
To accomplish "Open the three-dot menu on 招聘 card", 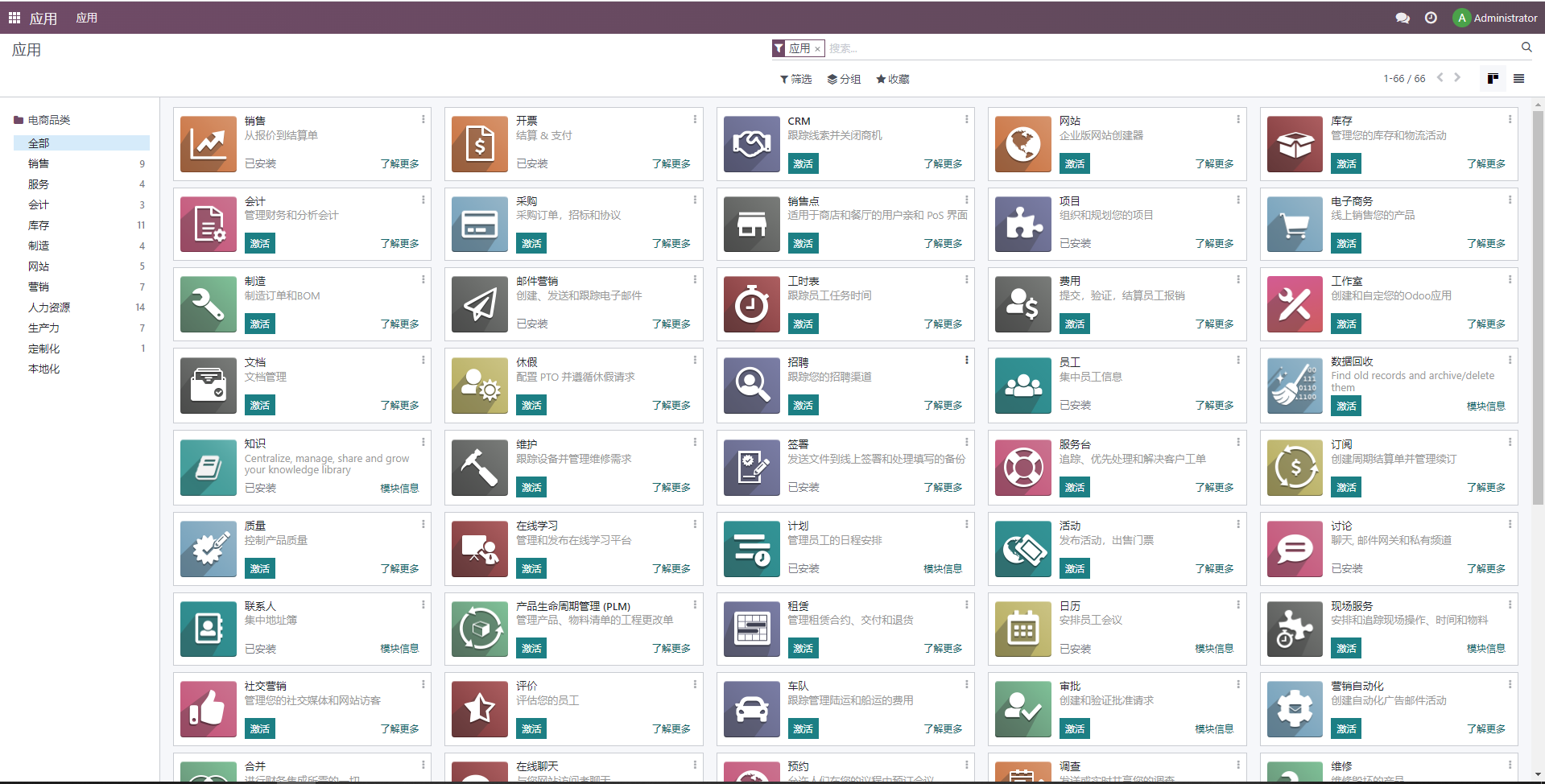I will 966,360.
